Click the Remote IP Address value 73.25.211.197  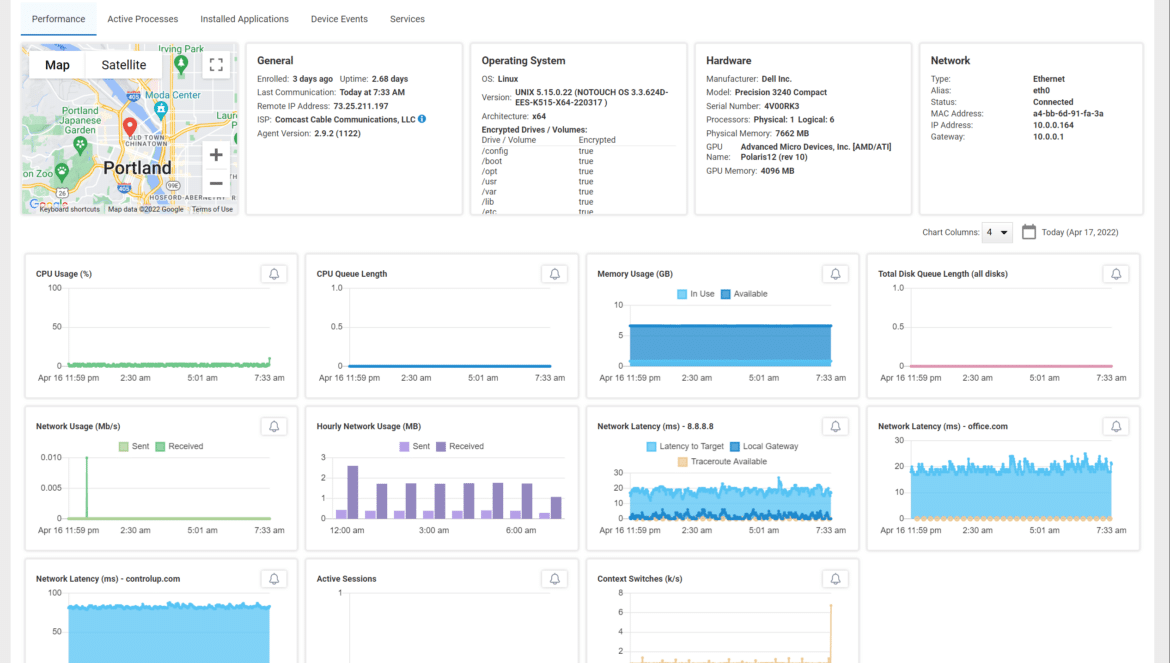click(360, 106)
